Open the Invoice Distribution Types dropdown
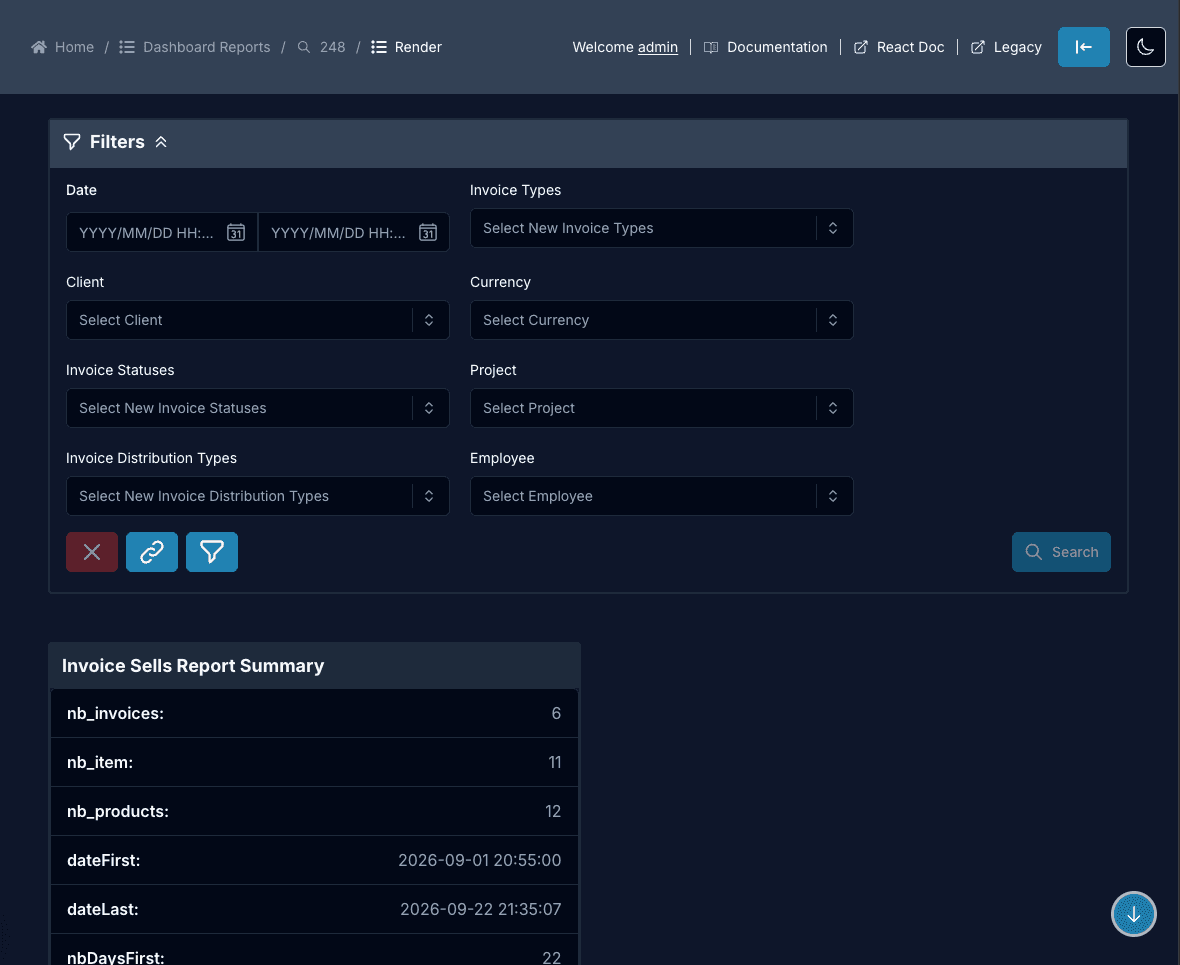The image size is (1180, 965). point(257,496)
